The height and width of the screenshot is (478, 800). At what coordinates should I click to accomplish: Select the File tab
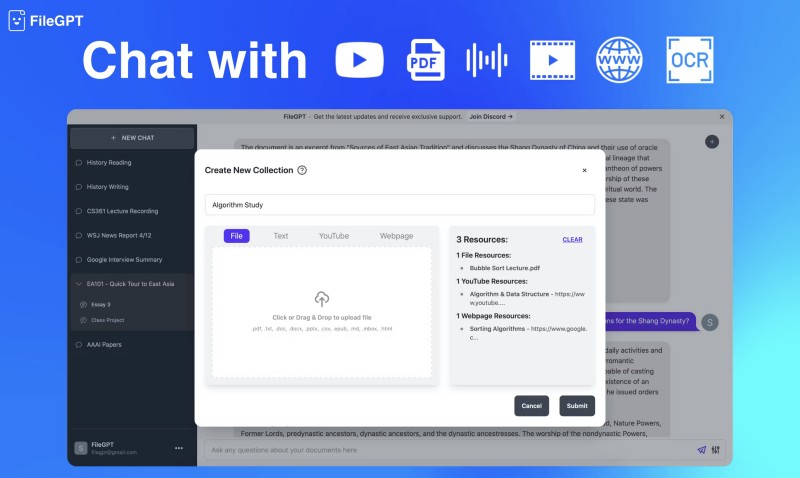[x=236, y=236]
